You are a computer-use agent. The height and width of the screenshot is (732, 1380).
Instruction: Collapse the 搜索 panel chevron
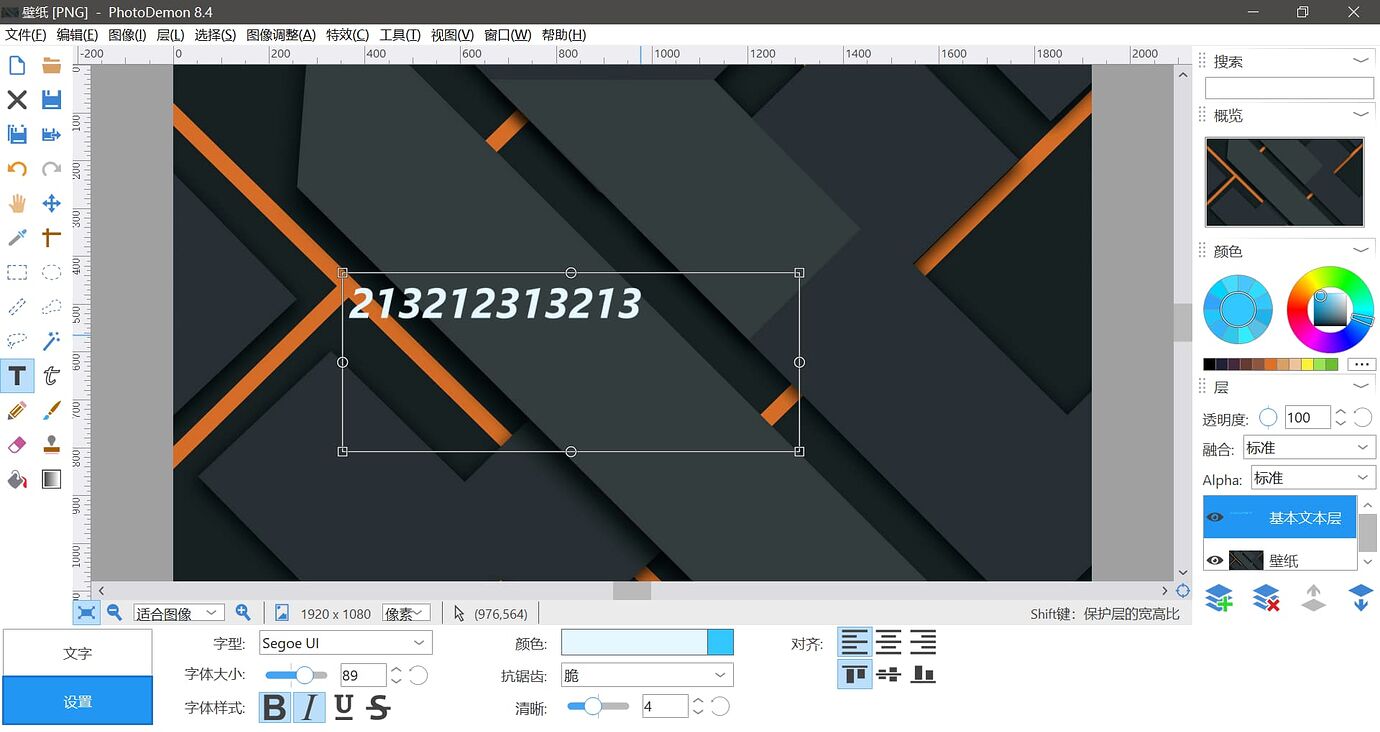(x=1361, y=61)
